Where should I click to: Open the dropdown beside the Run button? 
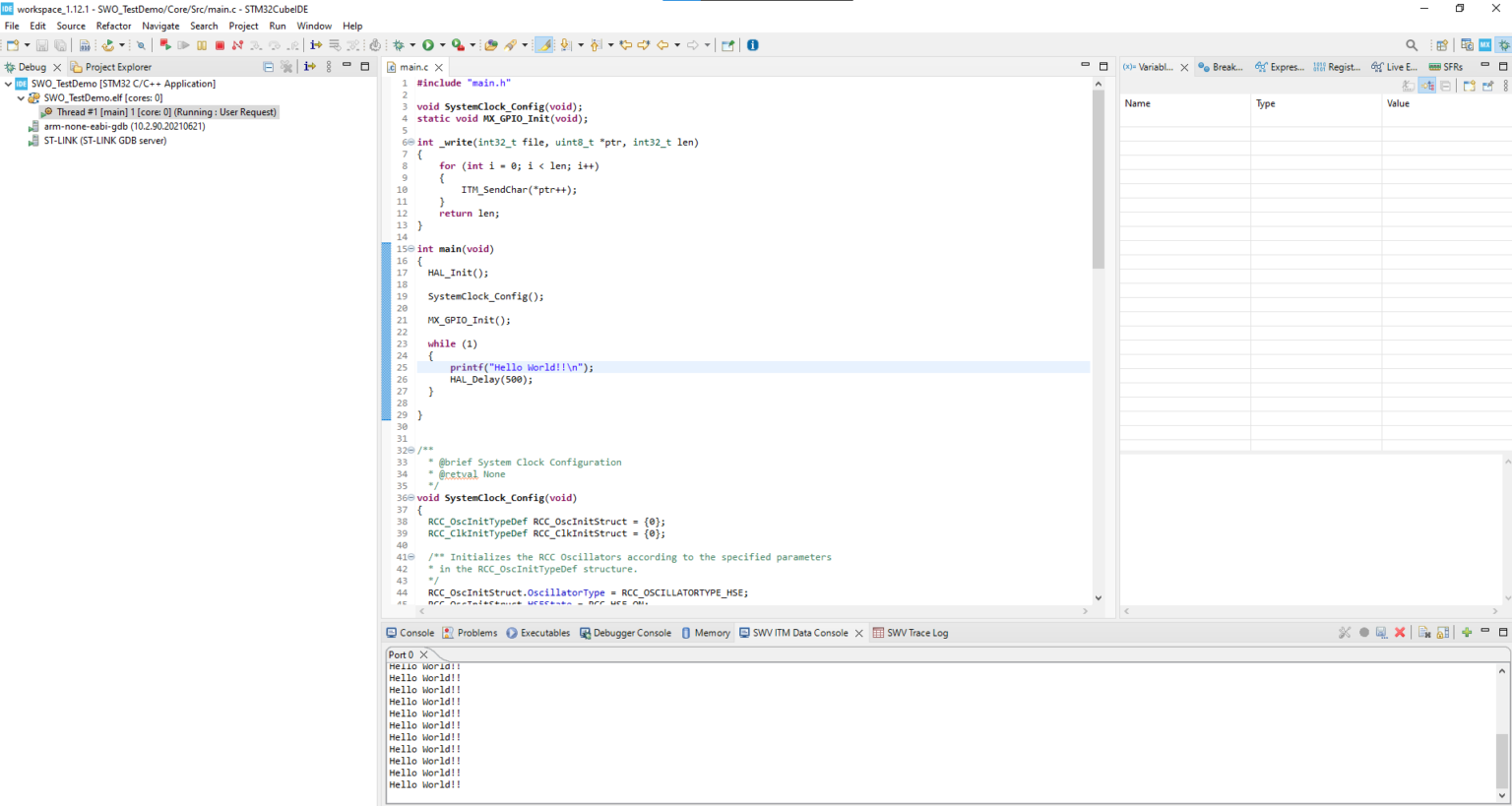click(x=443, y=44)
